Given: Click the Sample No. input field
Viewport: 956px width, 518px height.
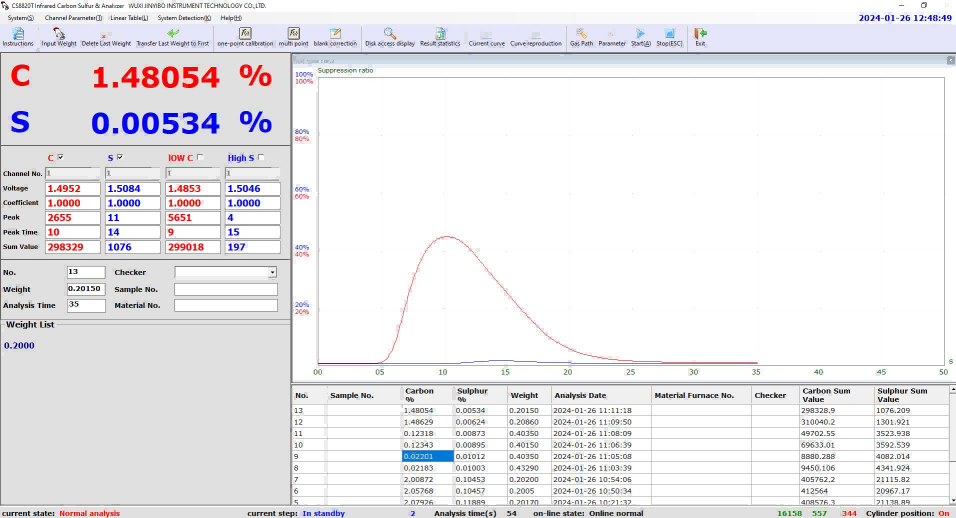Looking at the screenshot, I should 226,289.
